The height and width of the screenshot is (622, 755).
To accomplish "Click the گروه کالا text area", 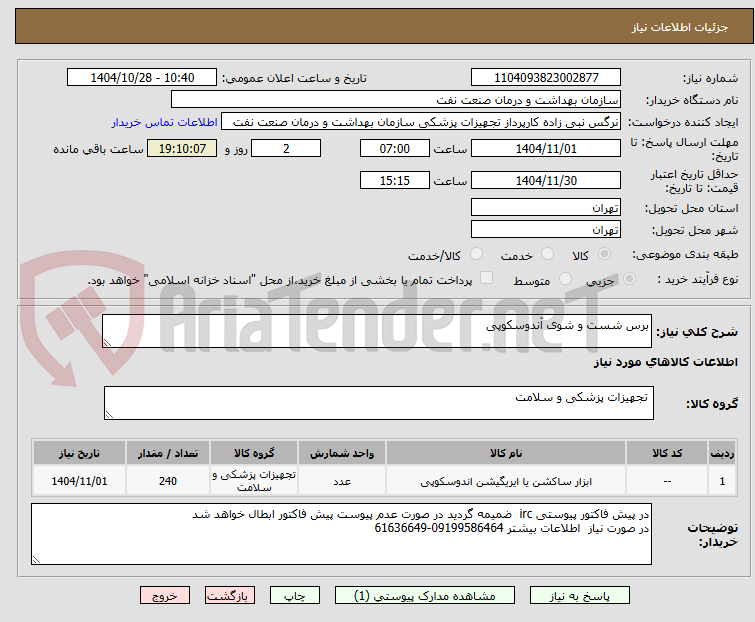I will point(378,403).
